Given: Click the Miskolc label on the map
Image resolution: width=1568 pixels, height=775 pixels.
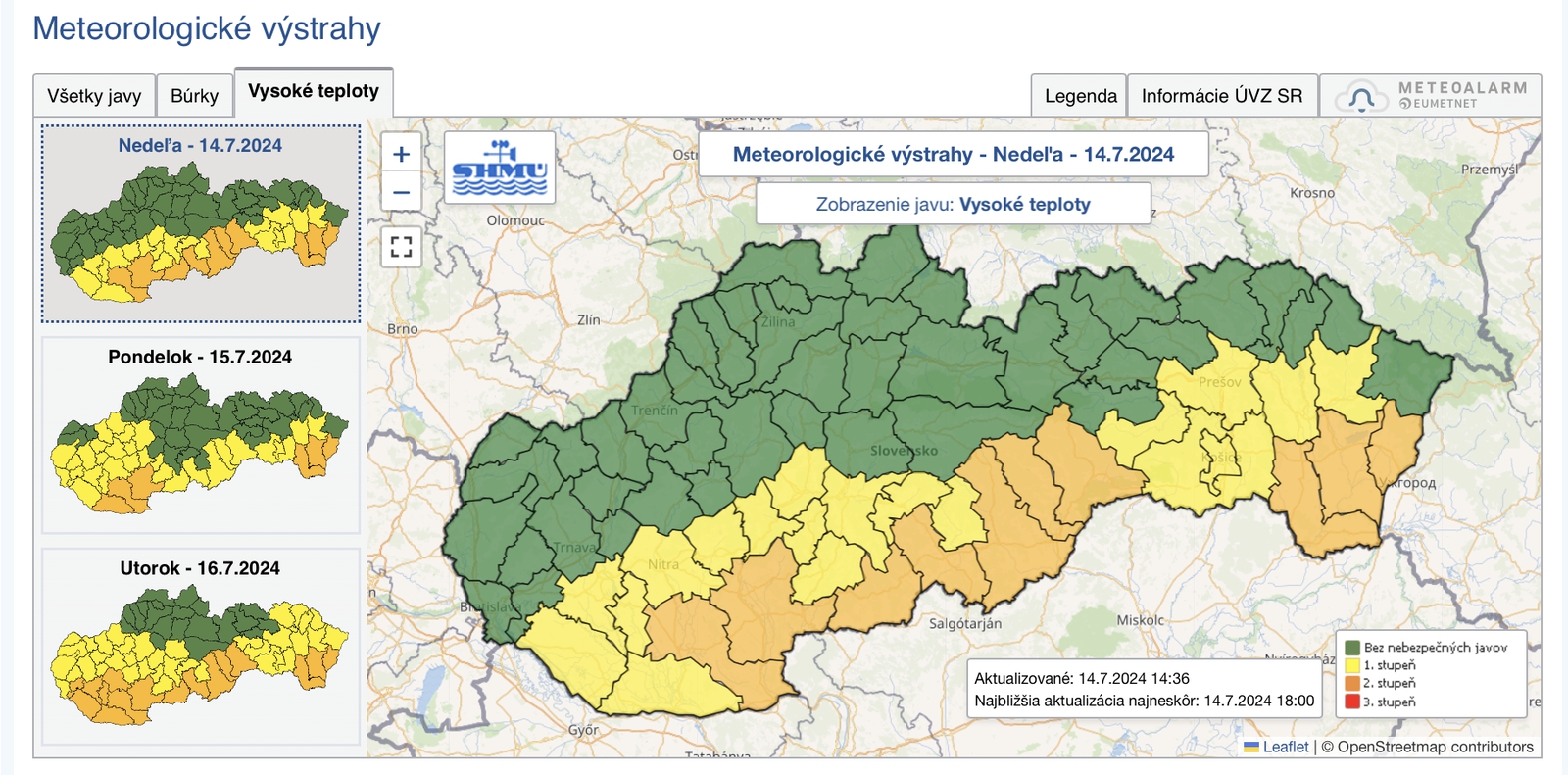Looking at the screenshot, I should coord(1141,620).
